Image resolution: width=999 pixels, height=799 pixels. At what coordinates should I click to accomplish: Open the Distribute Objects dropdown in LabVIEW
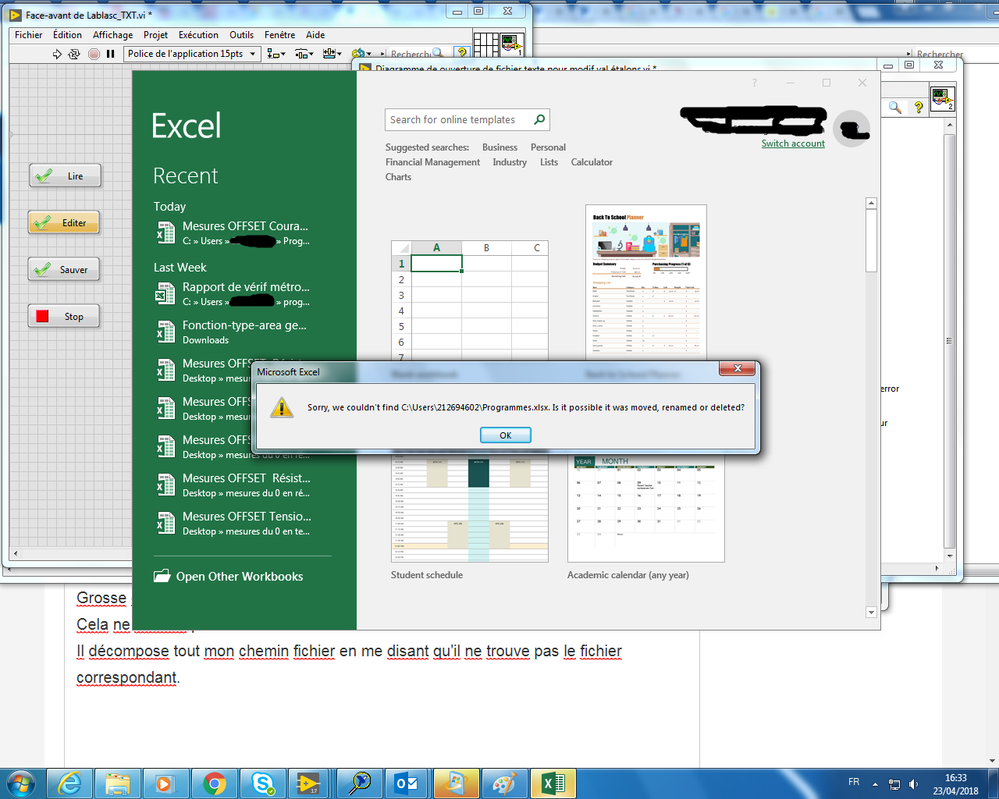(304, 54)
